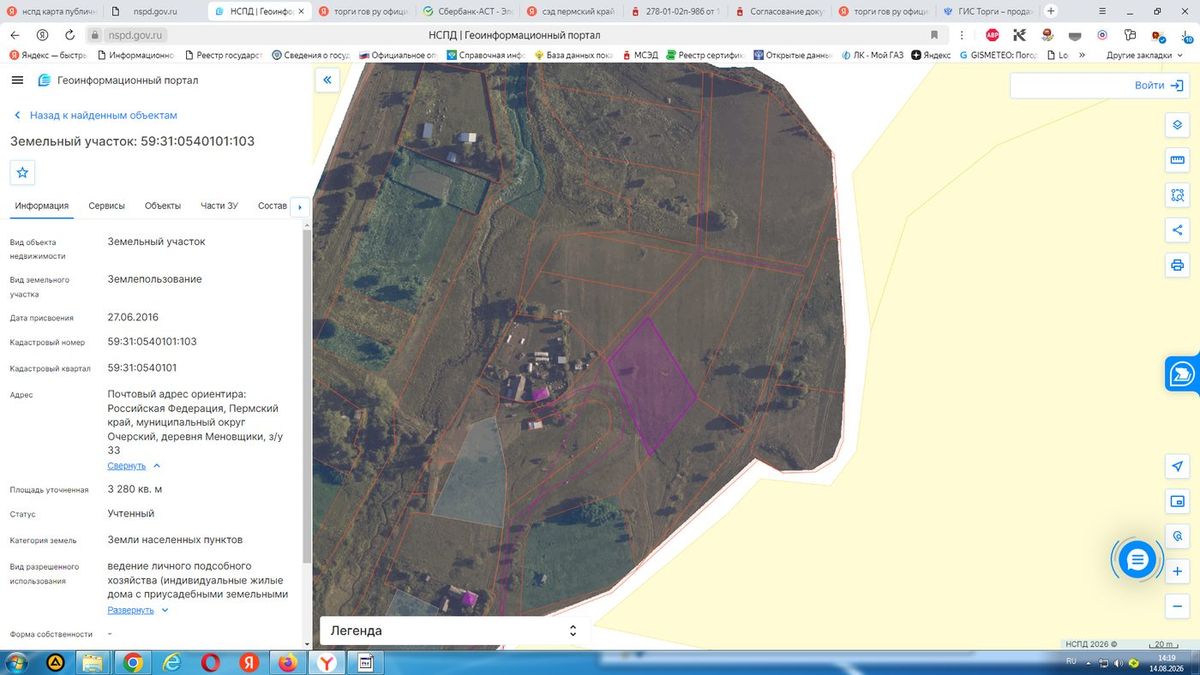
Task: Open the round chat support button
Action: tap(1137, 560)
